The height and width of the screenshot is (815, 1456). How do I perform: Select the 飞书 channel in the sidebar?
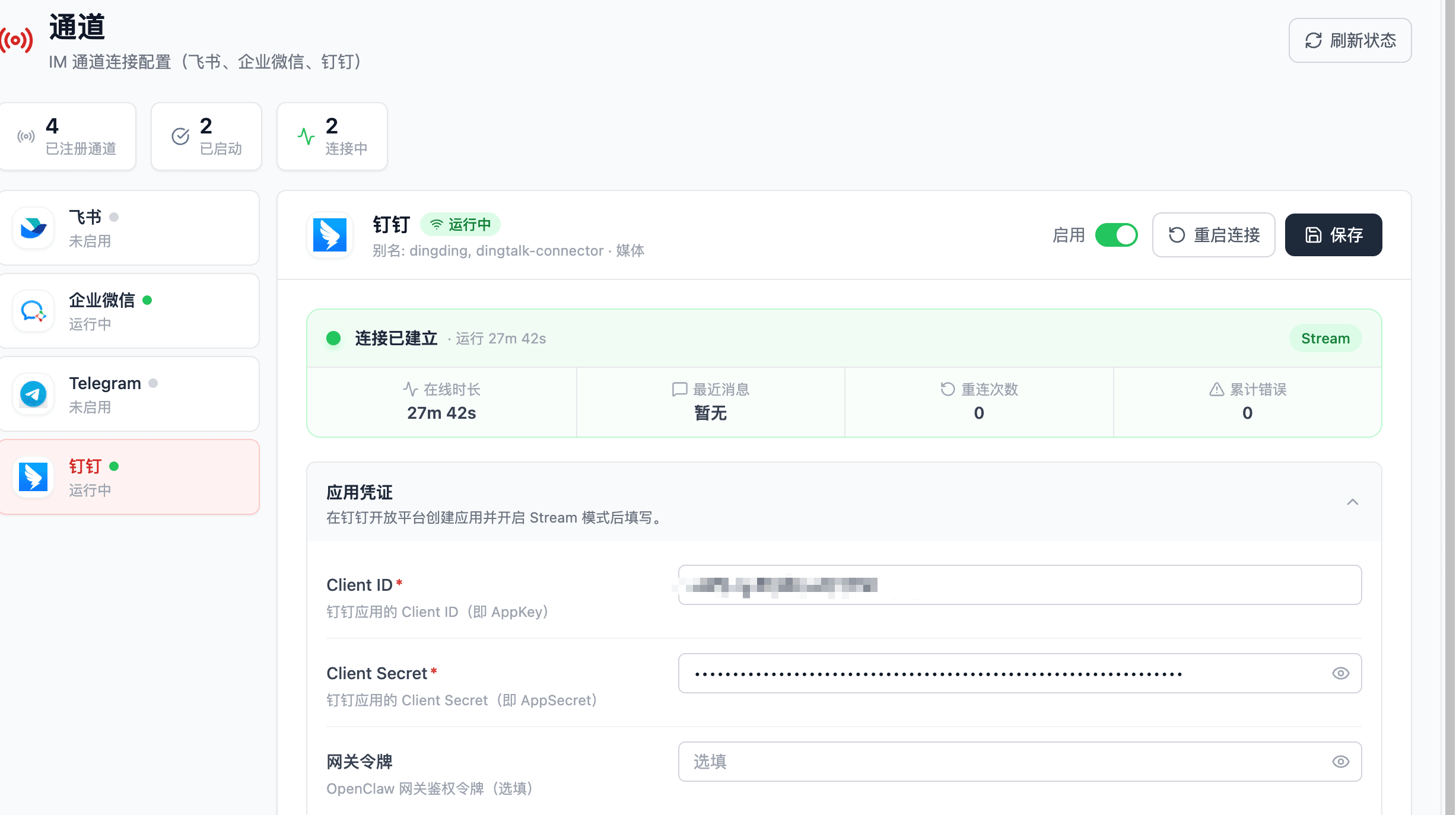click(129, 228)
